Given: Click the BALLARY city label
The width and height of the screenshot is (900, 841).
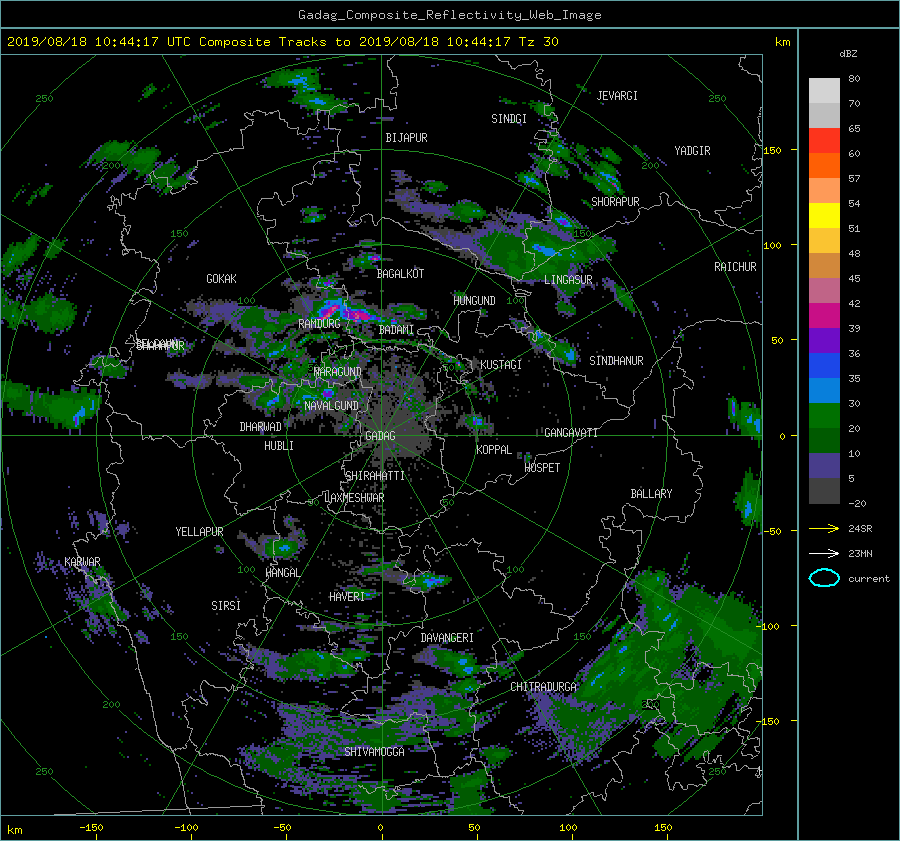Looking at the screenshot, I should tap(651, 494).
